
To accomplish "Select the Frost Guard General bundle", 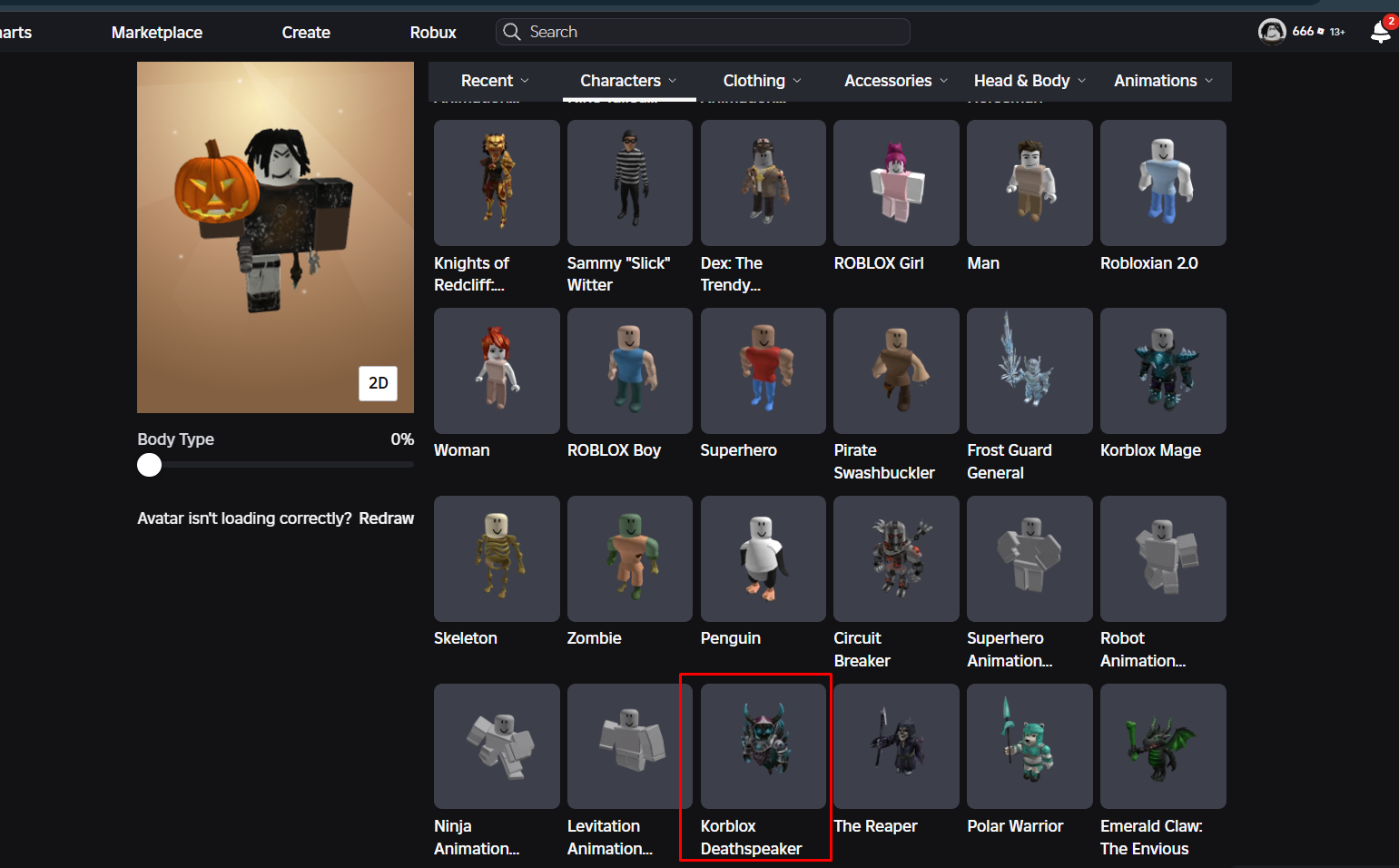I will coord(1030,370).
